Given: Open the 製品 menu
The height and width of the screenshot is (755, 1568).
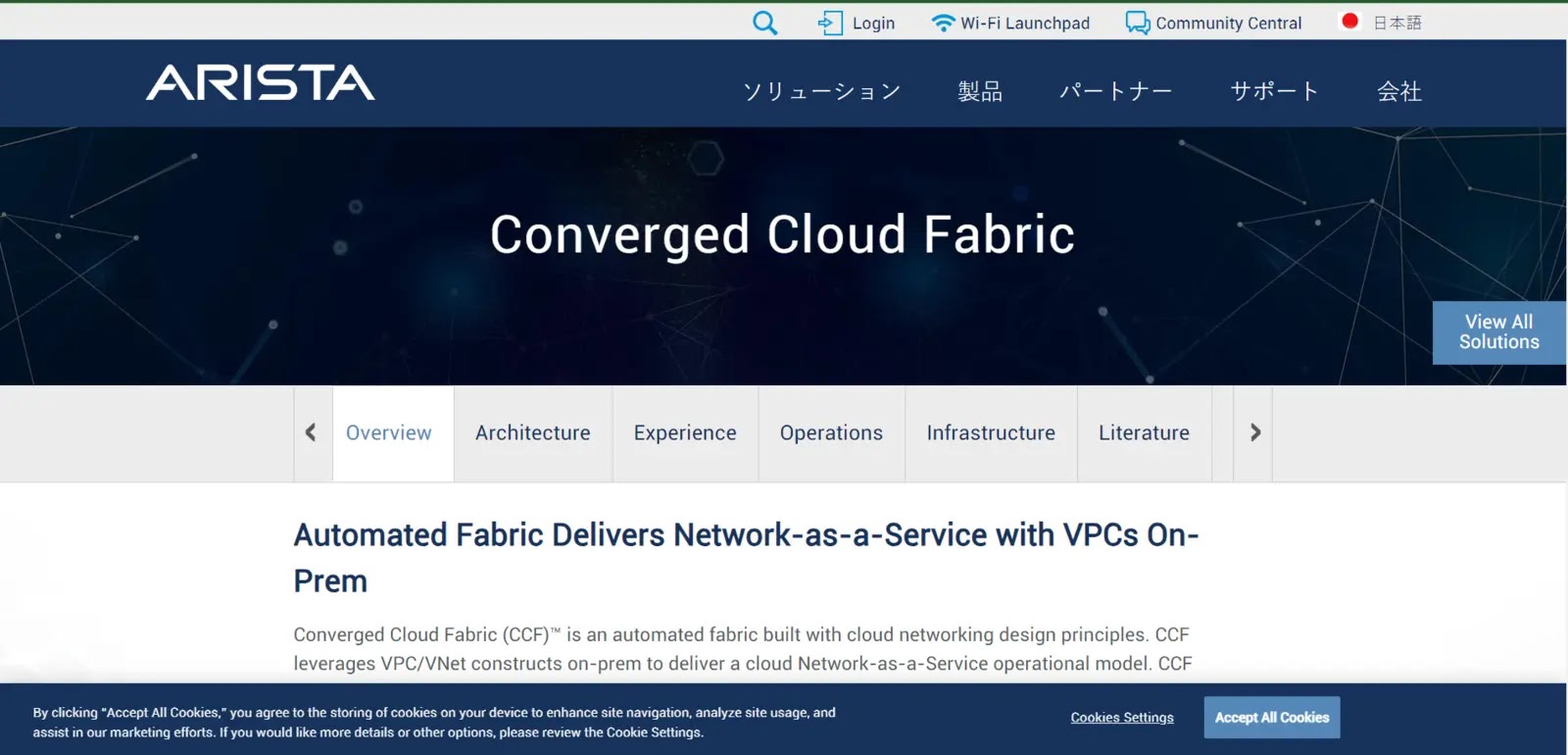Looking at the screenshot, I should (980, 91).
